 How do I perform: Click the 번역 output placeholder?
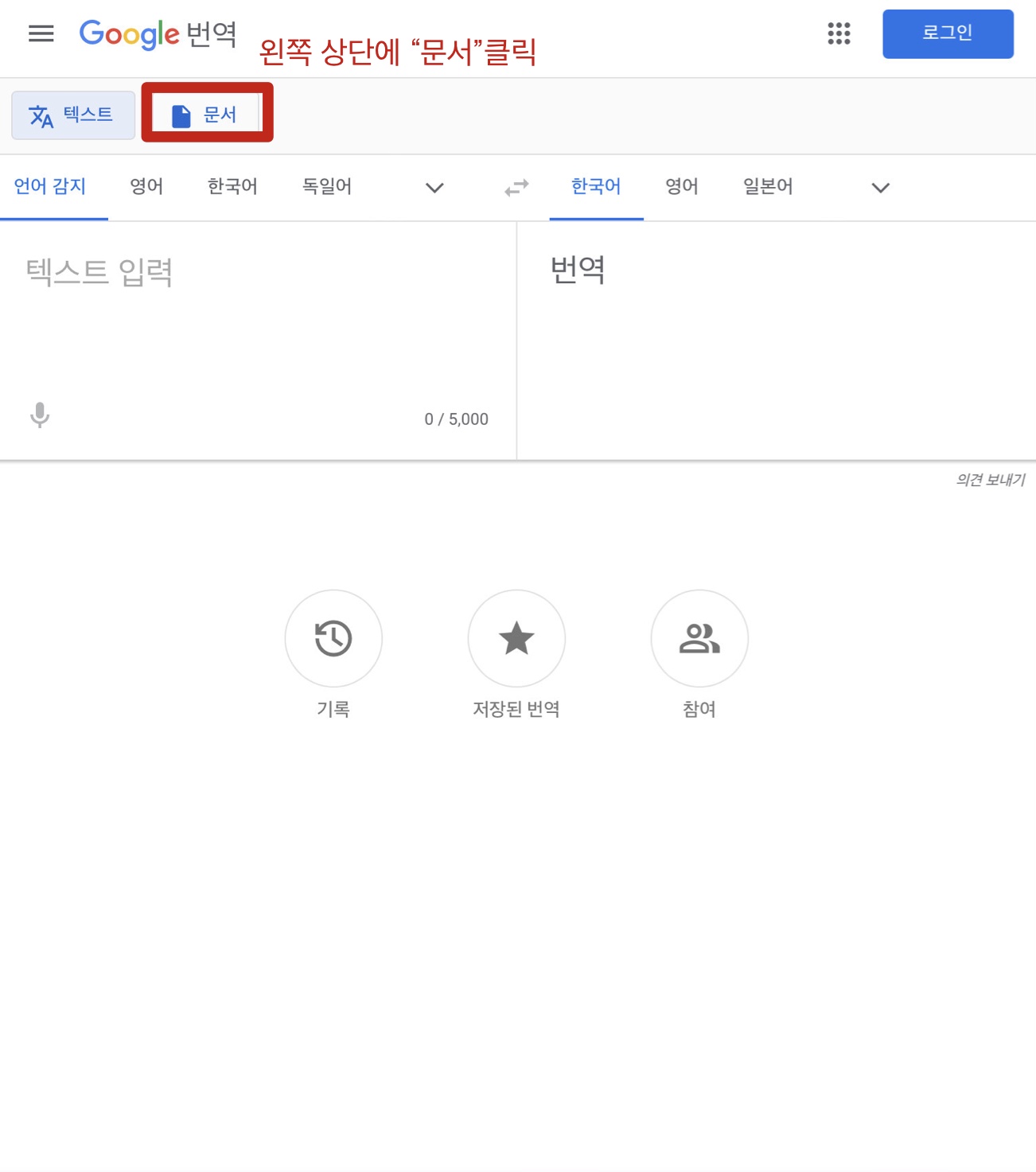[578, 270]
